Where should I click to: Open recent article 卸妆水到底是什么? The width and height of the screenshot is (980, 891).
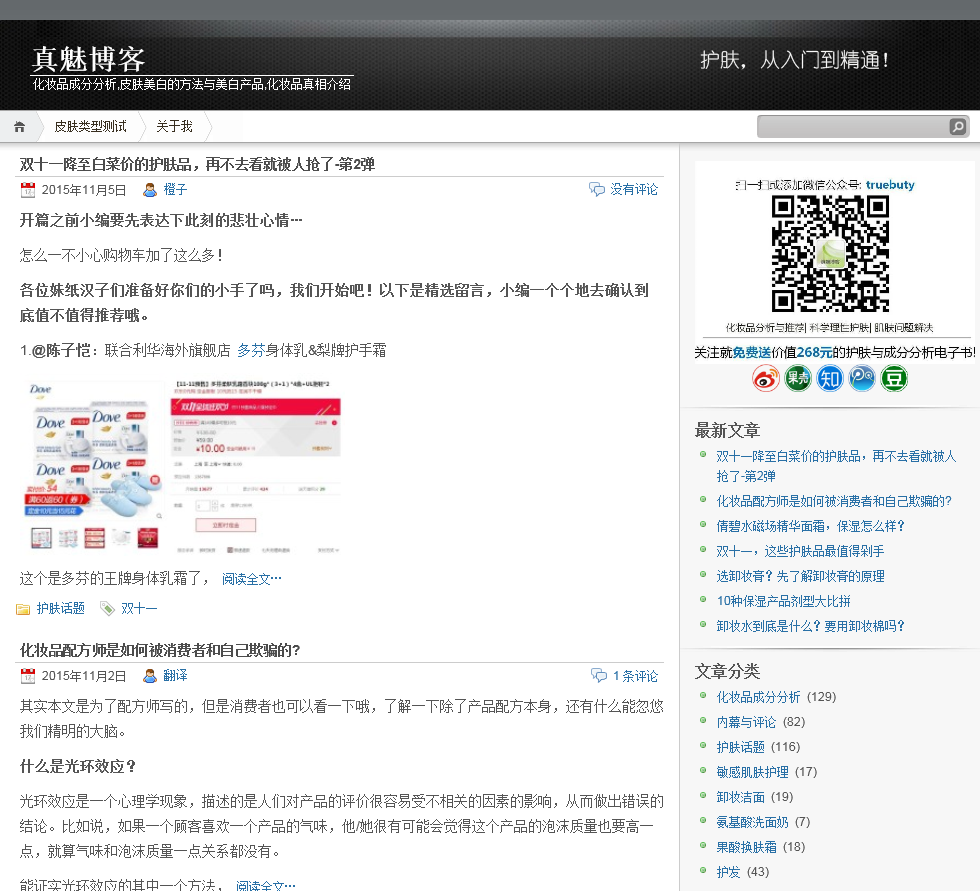pos(810,626)
